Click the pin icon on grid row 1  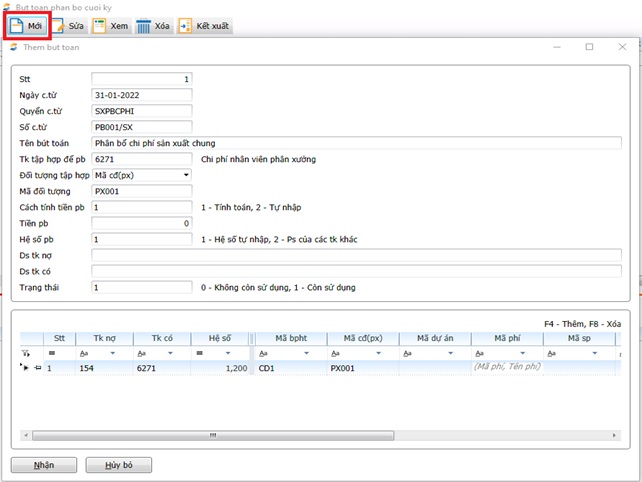(x=37, y=368)
